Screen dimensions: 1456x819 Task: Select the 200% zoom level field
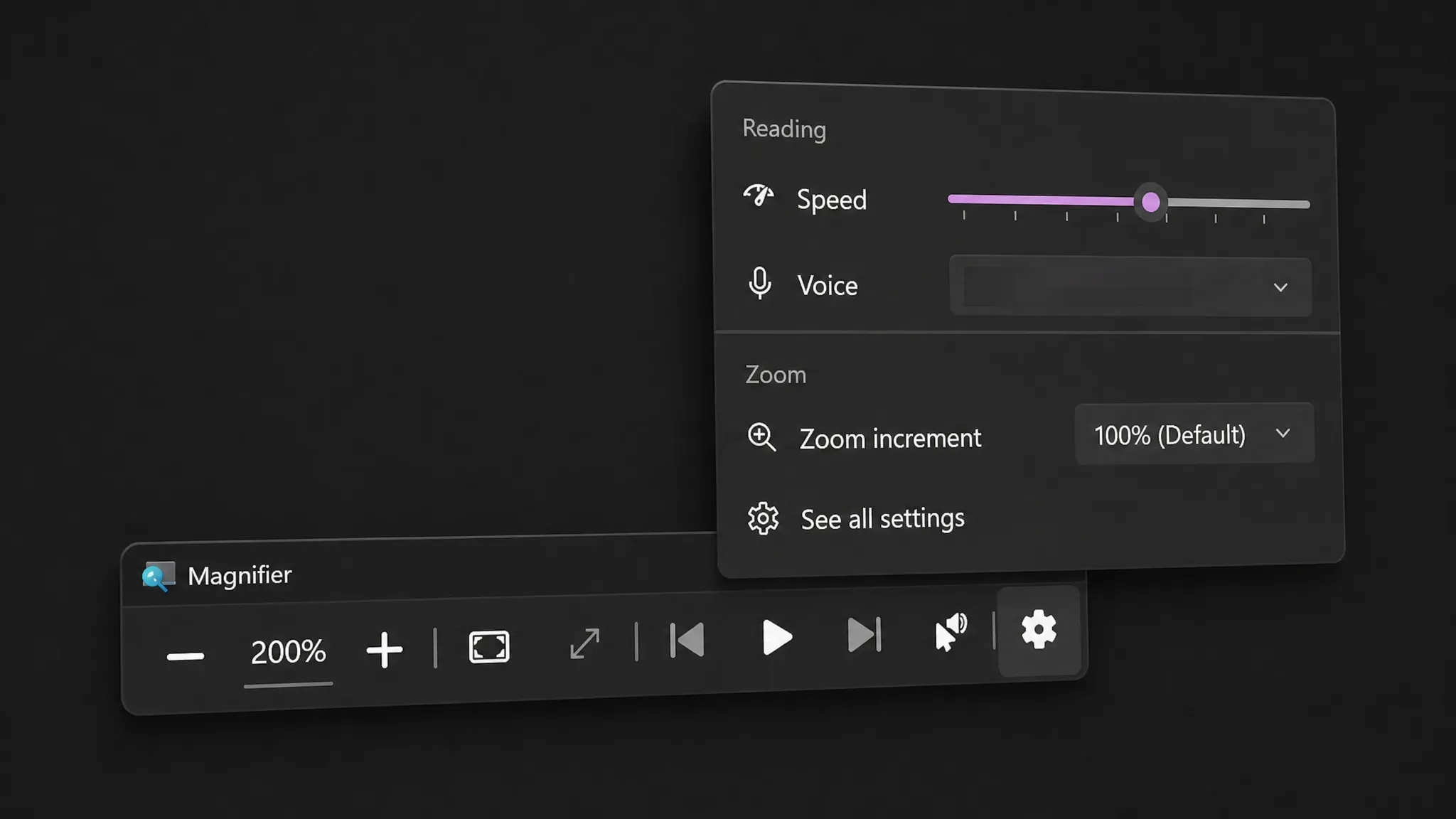(288, 652)
